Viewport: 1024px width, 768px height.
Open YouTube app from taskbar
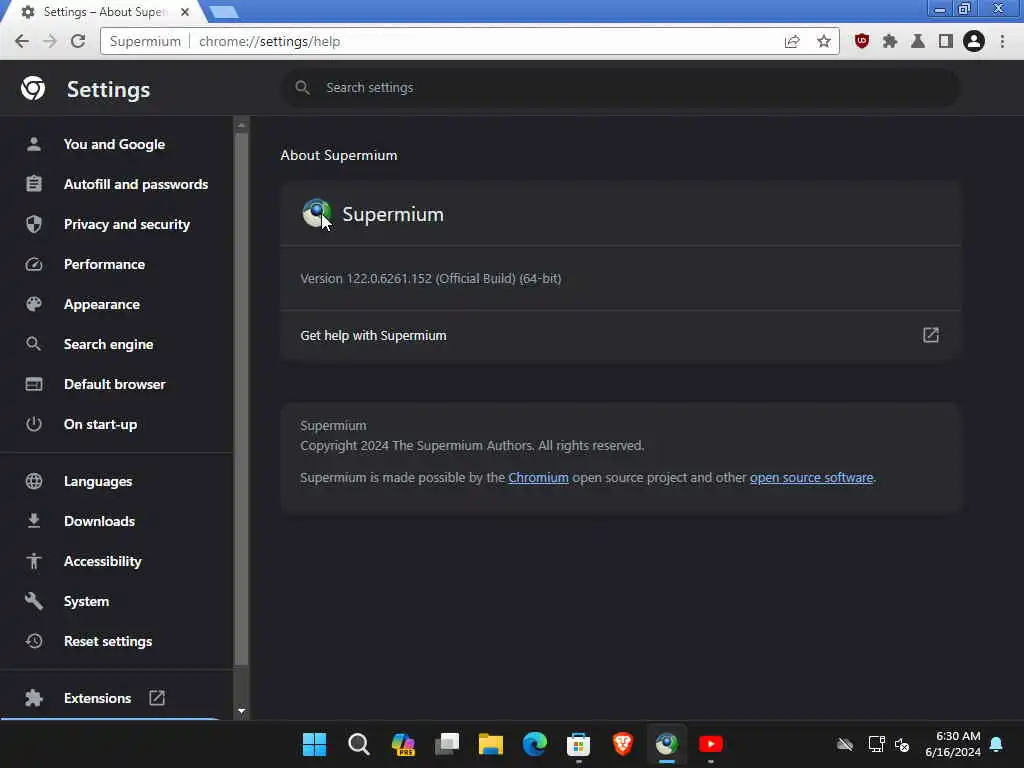711,744
